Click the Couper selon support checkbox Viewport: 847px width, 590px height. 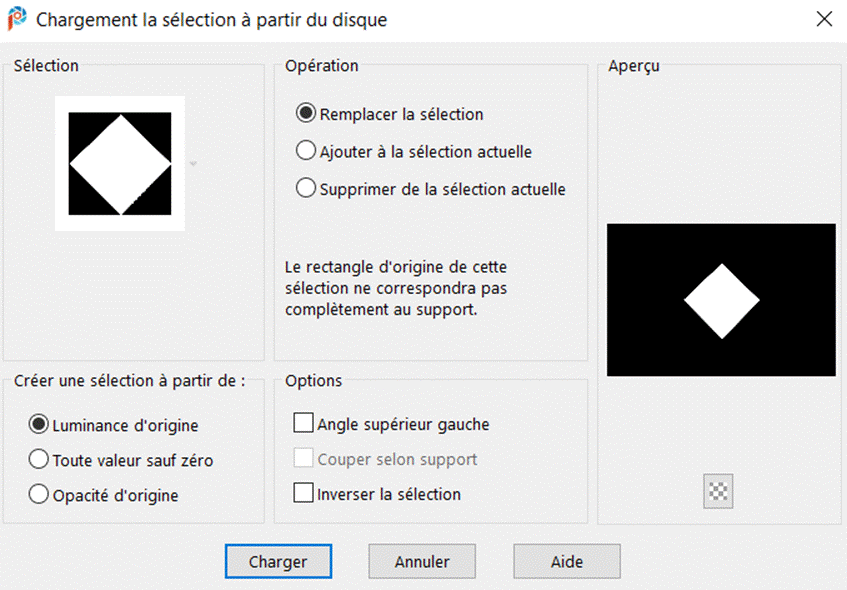[303, 459]
